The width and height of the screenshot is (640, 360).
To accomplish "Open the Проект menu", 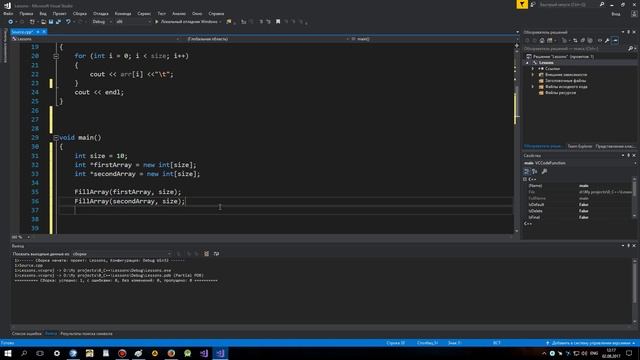I will [x=60, y=13].
